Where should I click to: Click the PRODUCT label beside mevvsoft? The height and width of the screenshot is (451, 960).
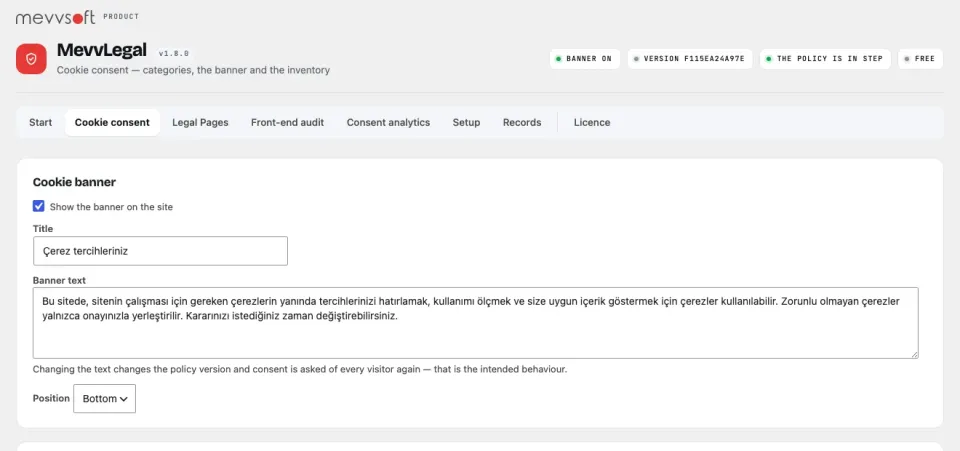coord(121,17)
